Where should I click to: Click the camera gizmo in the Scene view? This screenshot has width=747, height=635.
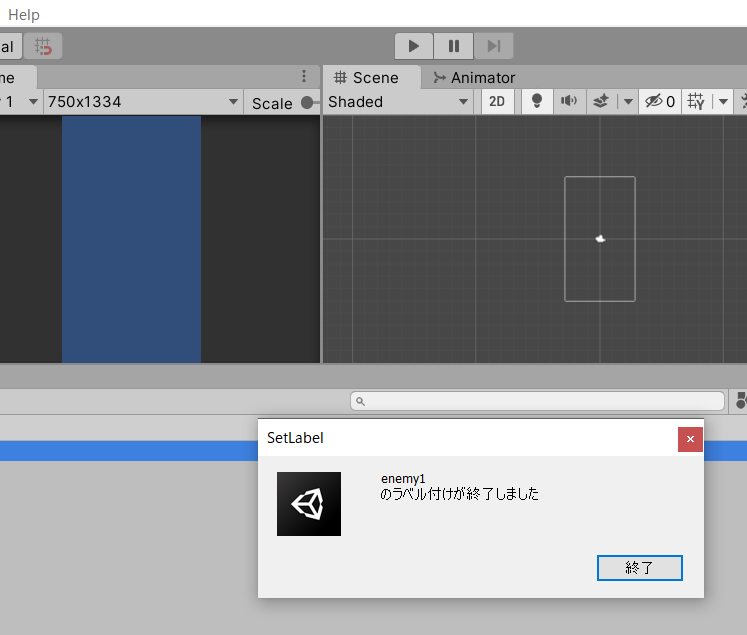[x=600, y=239]
